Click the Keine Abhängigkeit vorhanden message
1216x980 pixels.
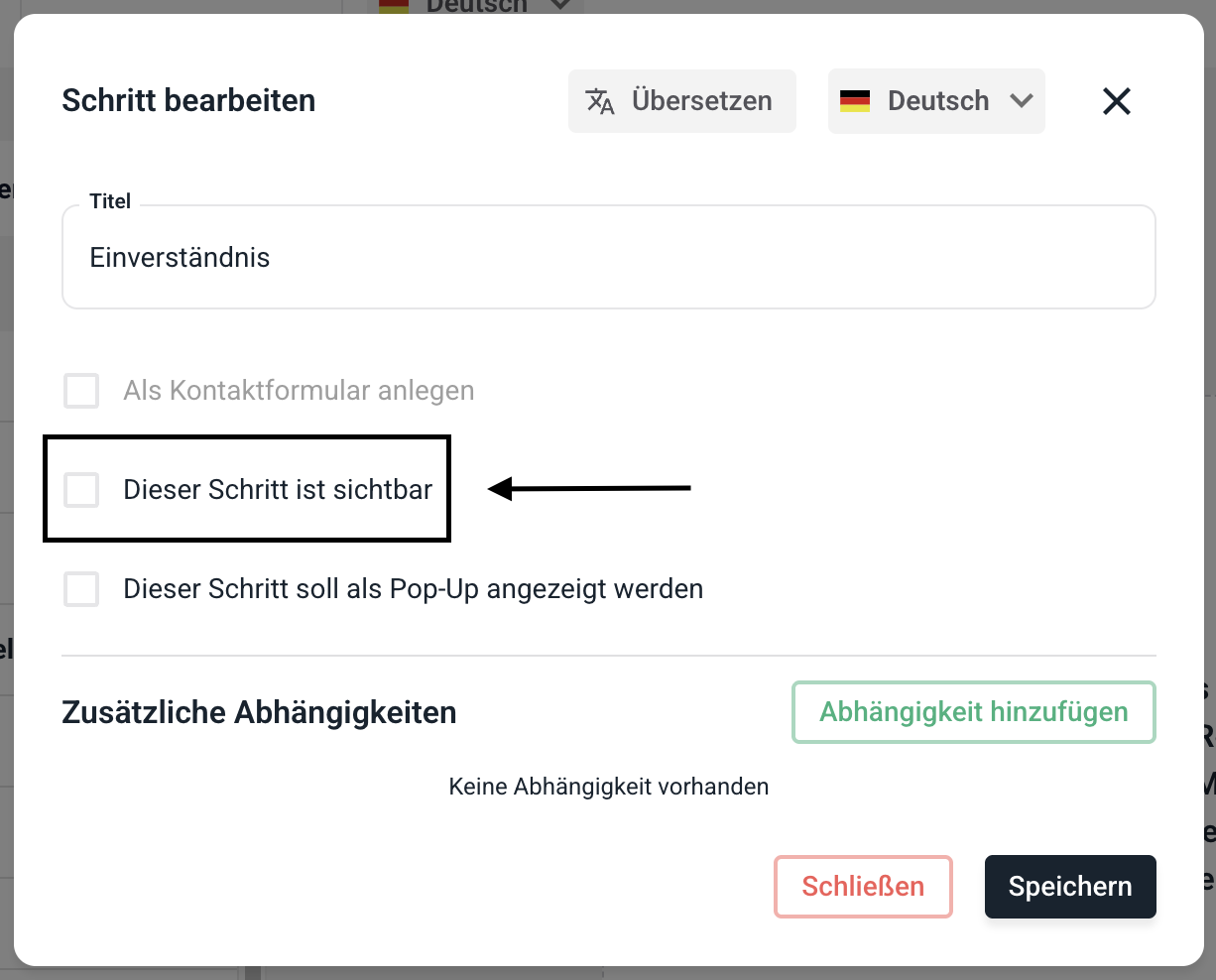tap(608, 787)
